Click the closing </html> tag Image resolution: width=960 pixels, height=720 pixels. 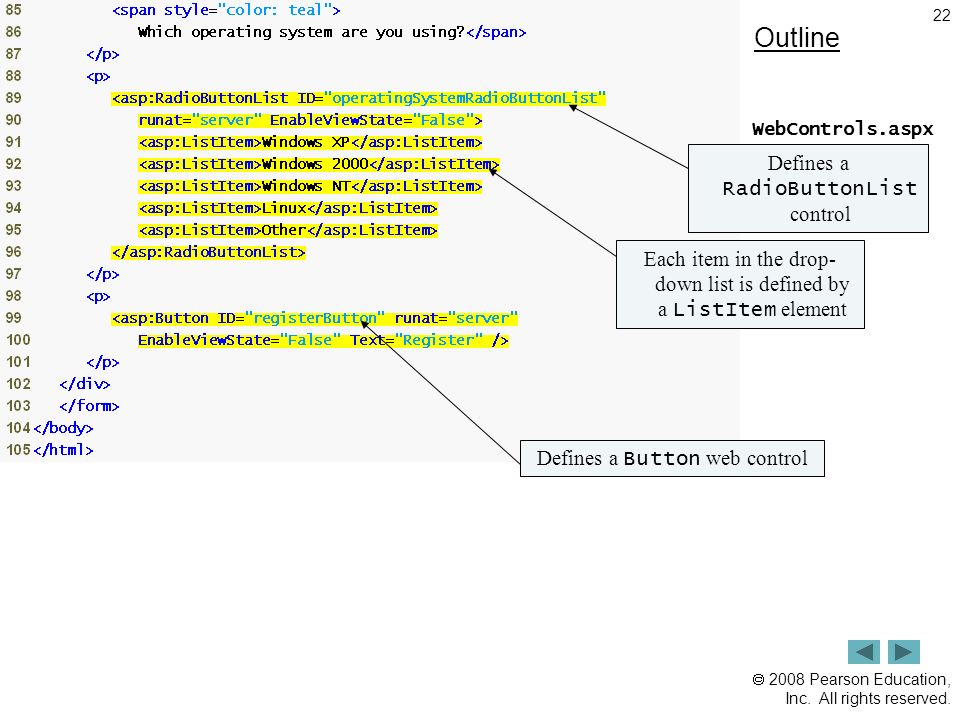click(63, 450)
